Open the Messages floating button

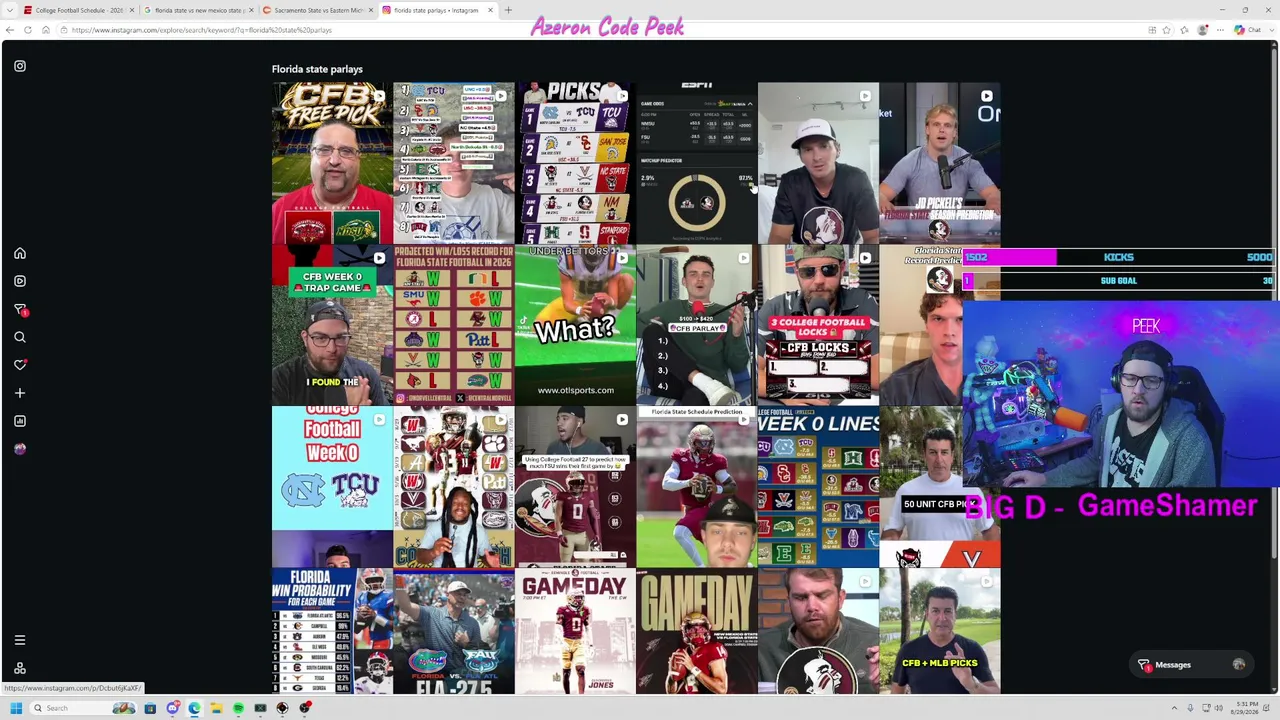[x=1193, y=665]
